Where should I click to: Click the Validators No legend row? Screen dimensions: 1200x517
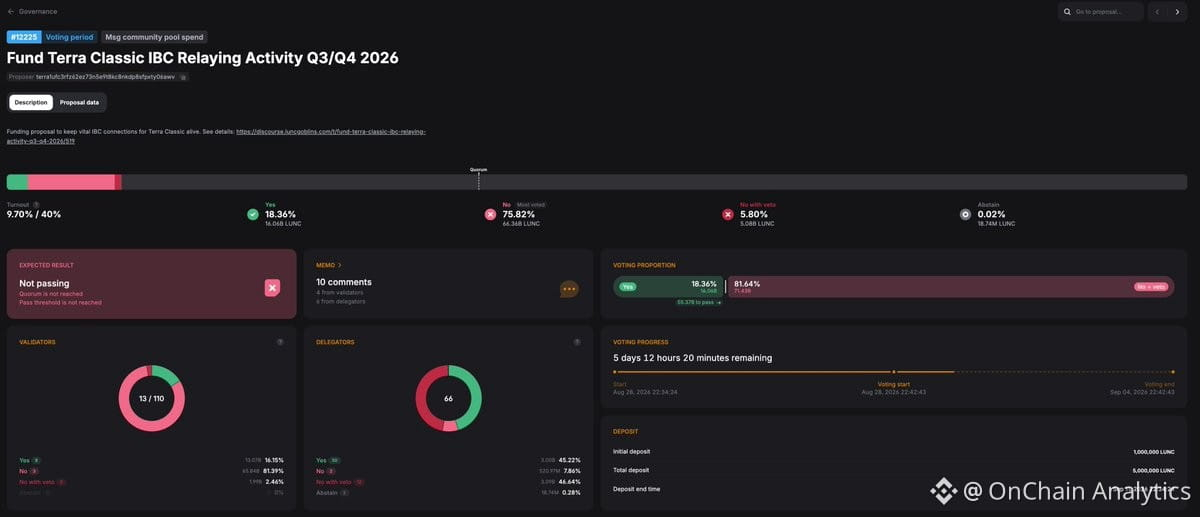pos(150,471)
